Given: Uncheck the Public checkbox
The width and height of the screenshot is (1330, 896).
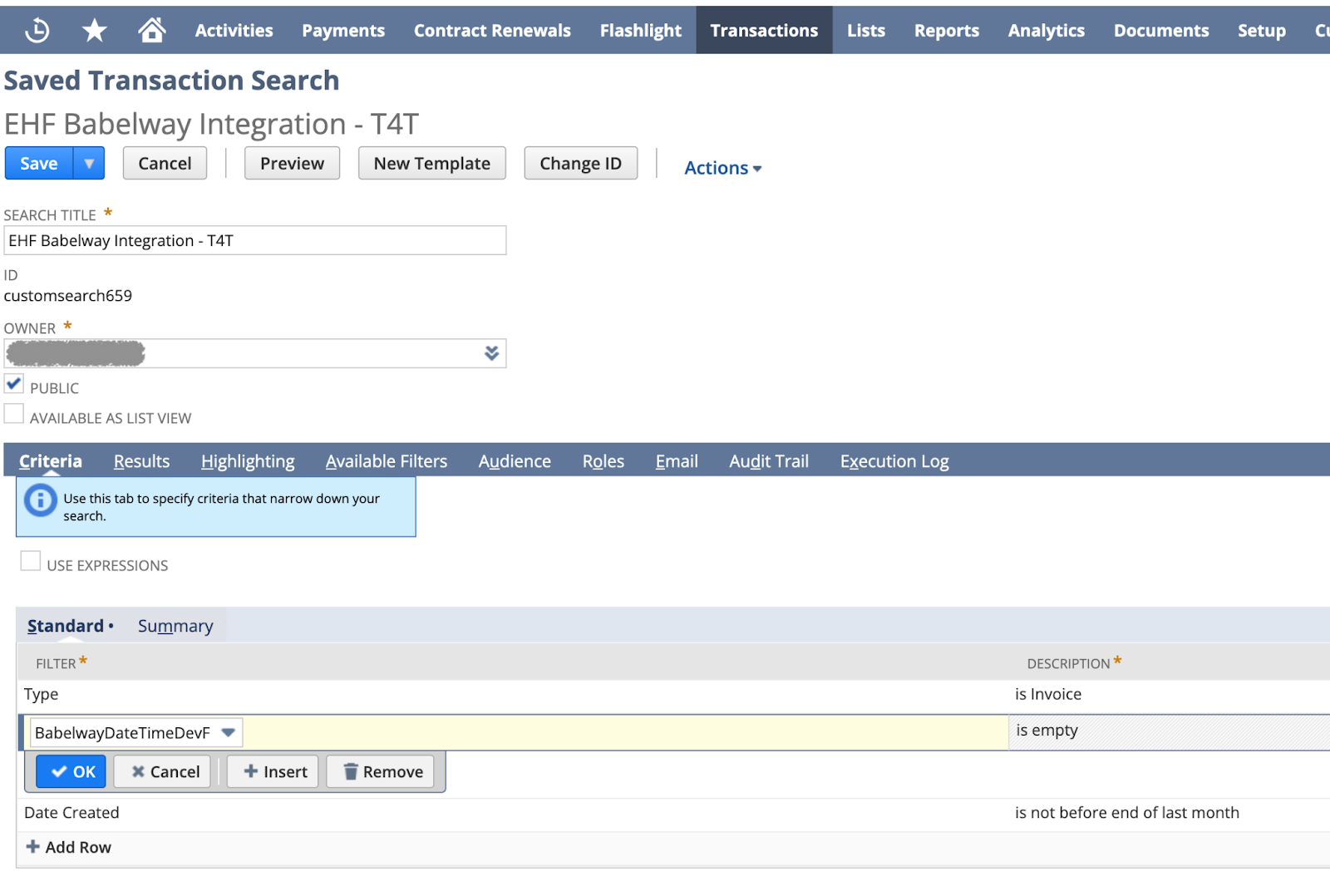Looking at the screenshot, I should coord(14,385).
